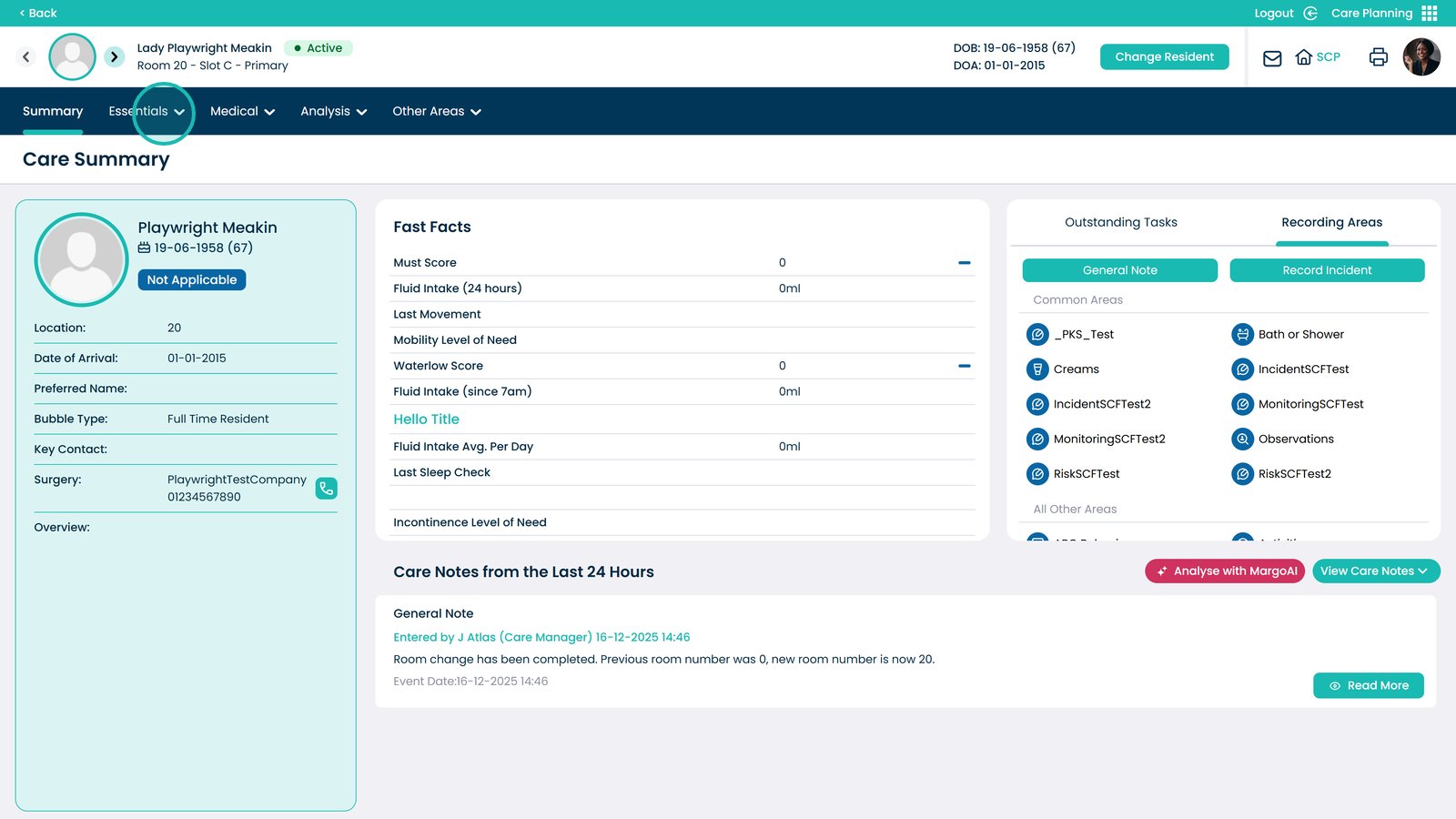Open the mail envelope icon
This screenshot has width=1456, height=819.
(x=1272, y=57)
